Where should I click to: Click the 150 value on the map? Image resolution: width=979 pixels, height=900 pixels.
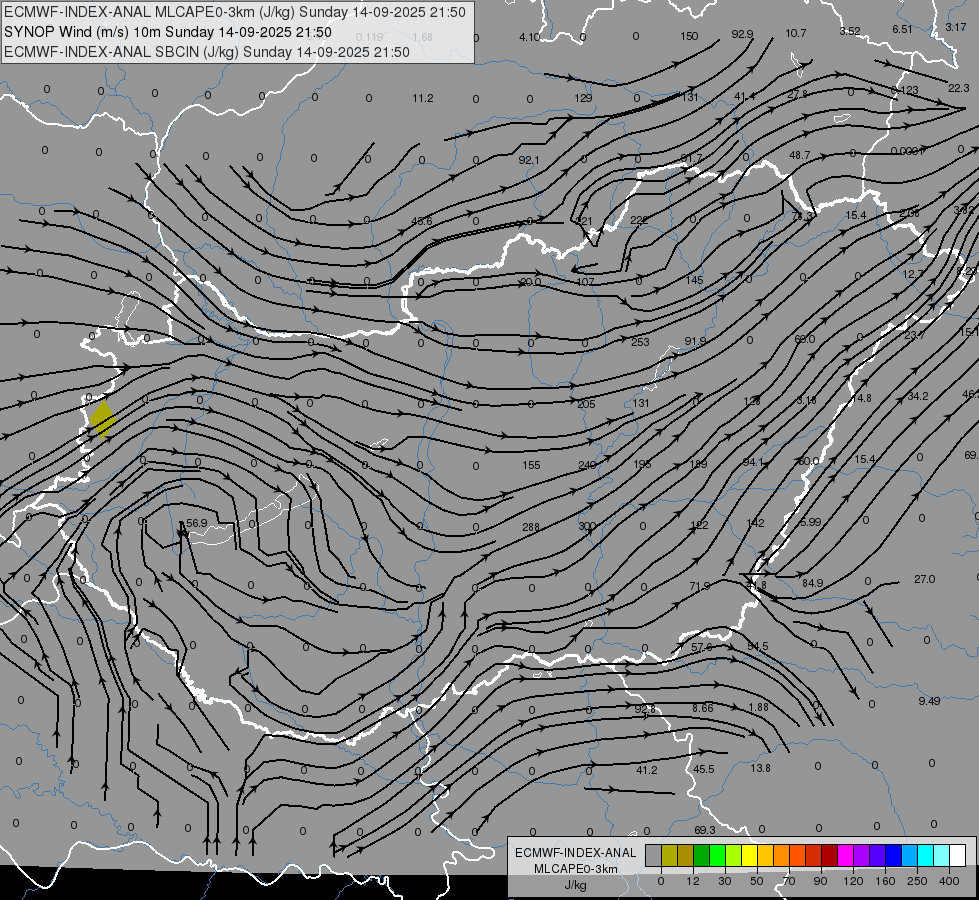(689, 36)
